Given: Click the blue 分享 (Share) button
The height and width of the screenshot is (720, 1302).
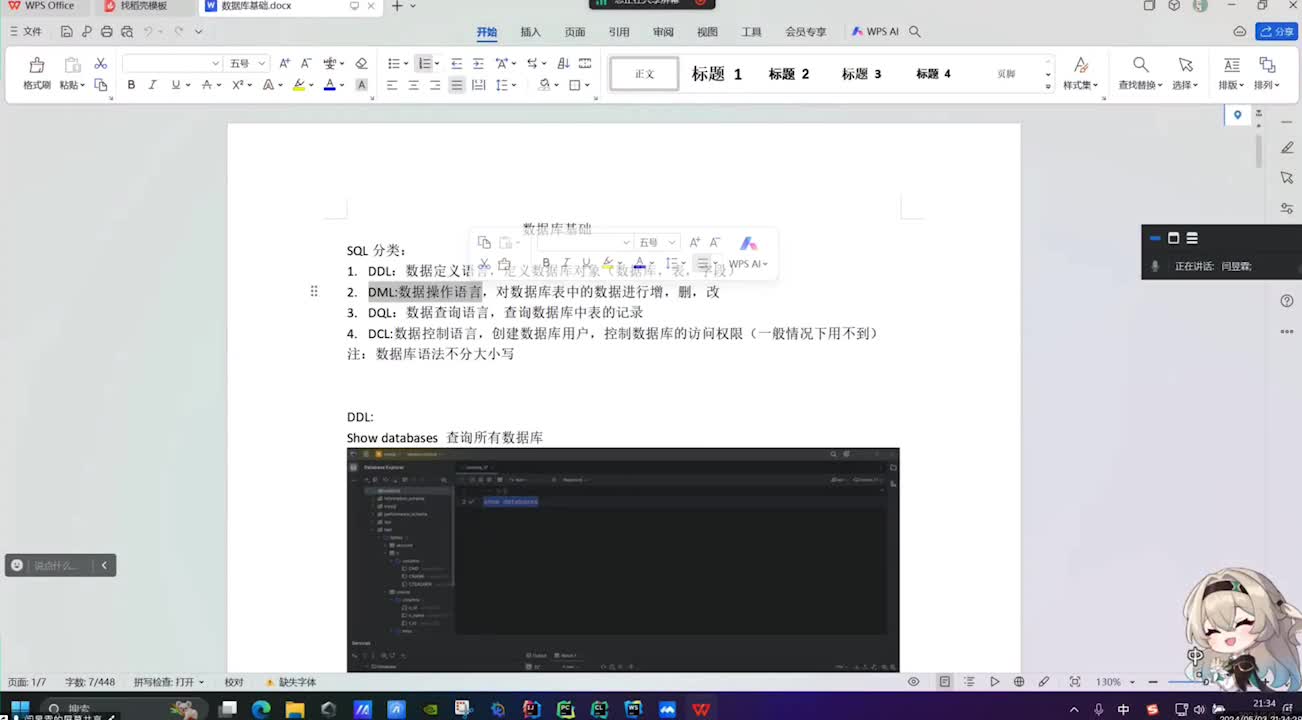Looking at the screenshot, I should click(x=1277, y=32).
